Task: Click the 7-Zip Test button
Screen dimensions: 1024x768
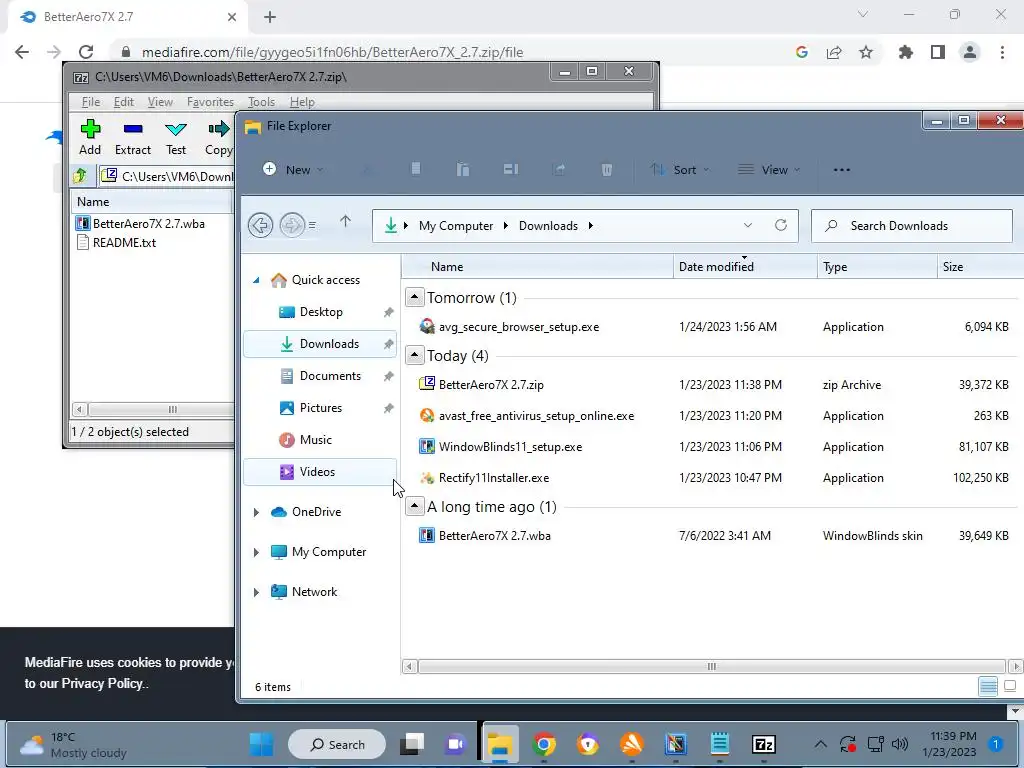Action: [176, 138]
